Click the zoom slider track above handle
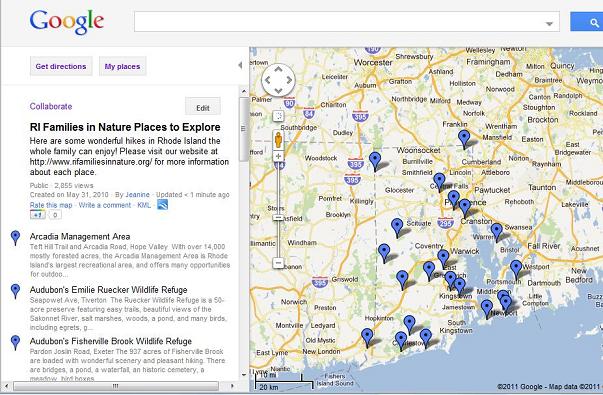 click(x=278, y=188)
